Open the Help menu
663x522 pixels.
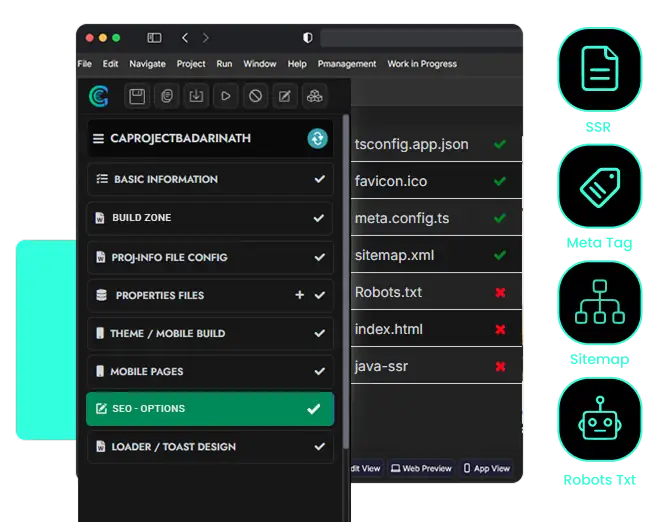pos(297,64)
